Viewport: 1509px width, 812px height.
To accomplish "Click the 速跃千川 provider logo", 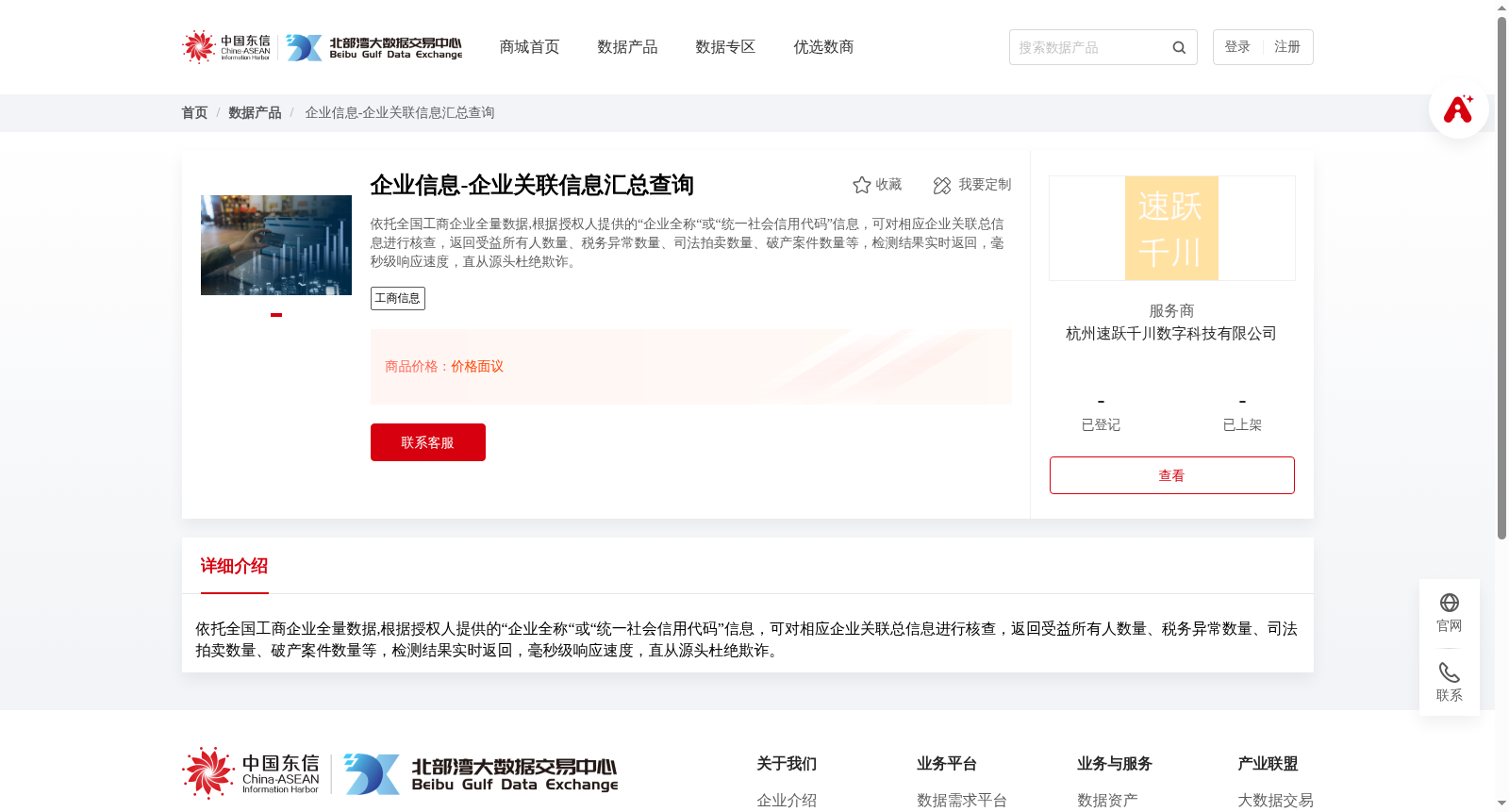I will point(1171,228).
